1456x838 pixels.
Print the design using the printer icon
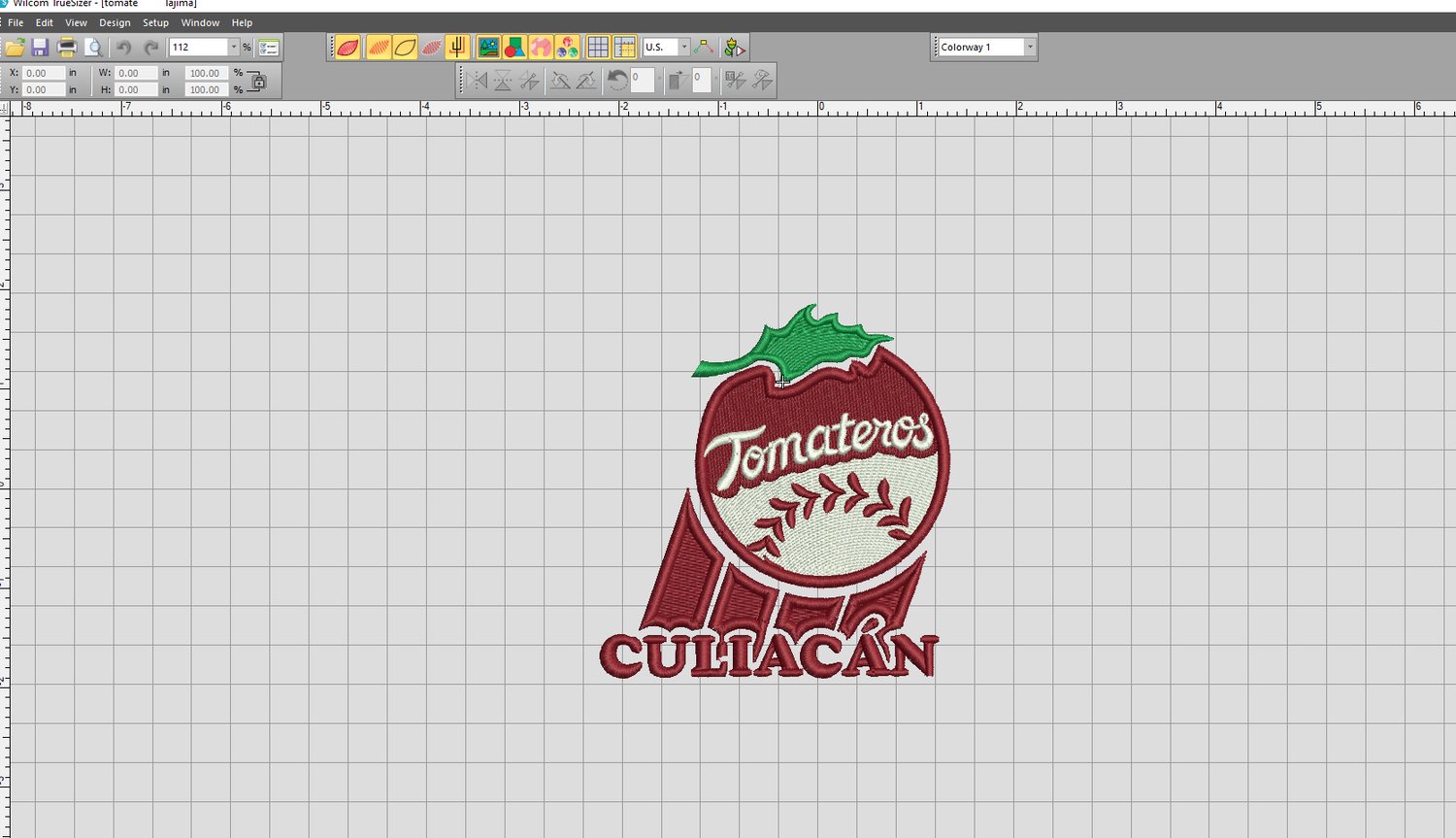[x=67, y=47]
